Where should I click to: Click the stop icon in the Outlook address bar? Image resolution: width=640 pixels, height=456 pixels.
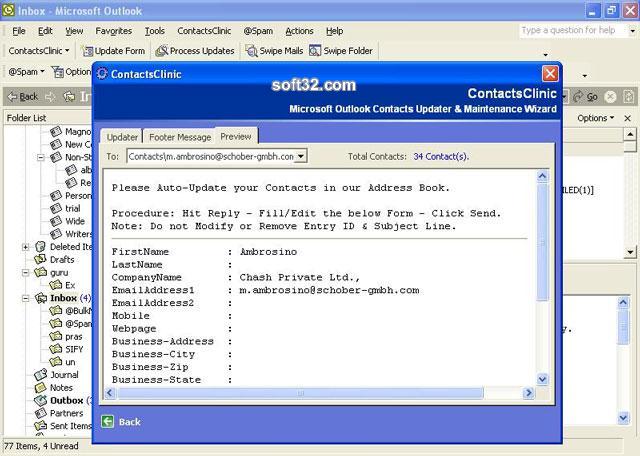pos(611,97)
